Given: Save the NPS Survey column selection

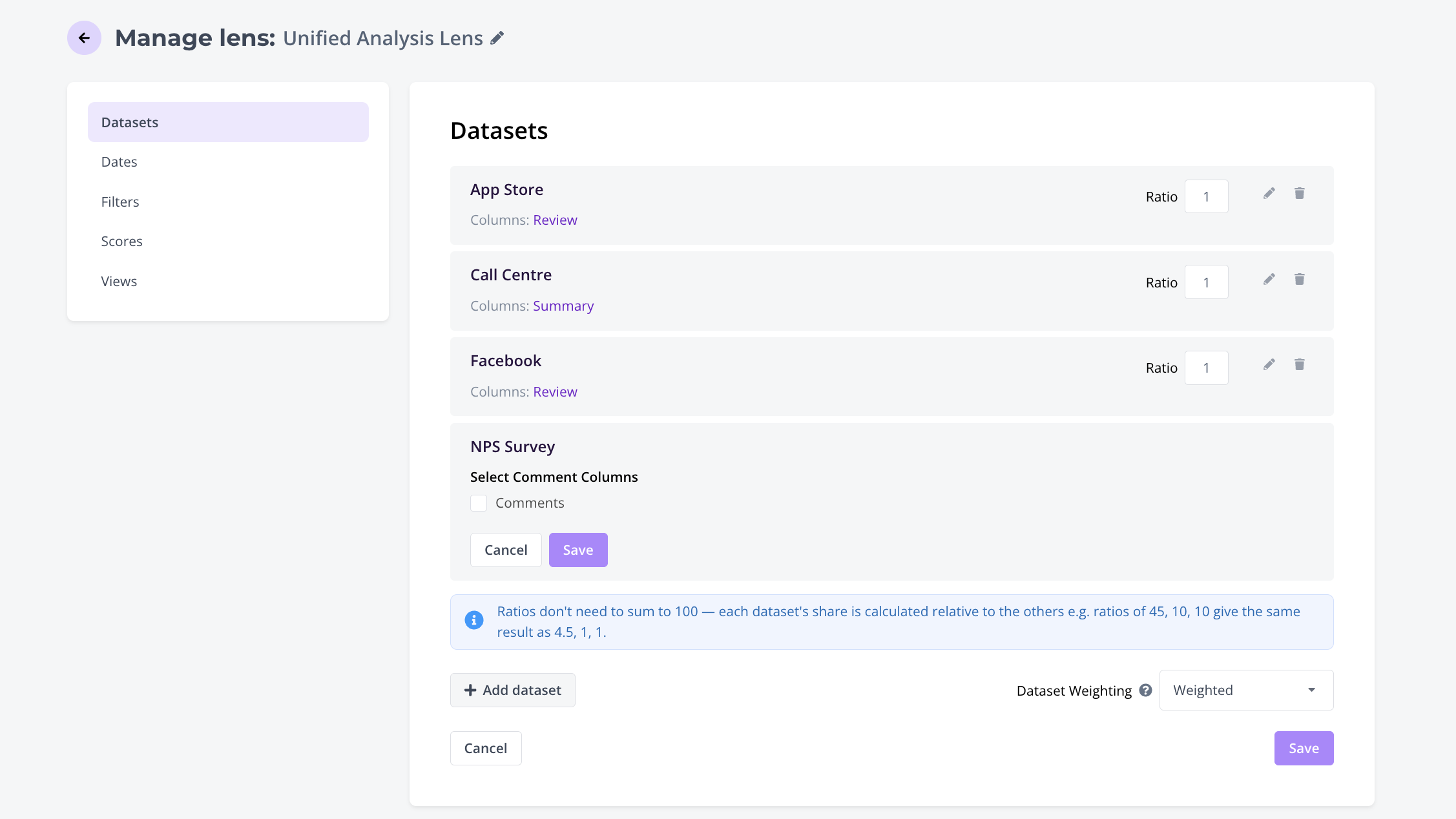Looking at the screenshot, I should click(578, 550).
